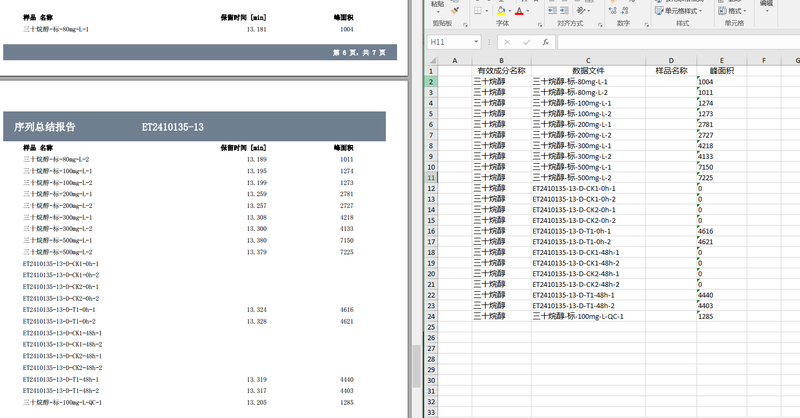Expand the Orientation dropdown arrow
Image resolution: width=800 pixels, height=418 pixels.
click(588, 11)
